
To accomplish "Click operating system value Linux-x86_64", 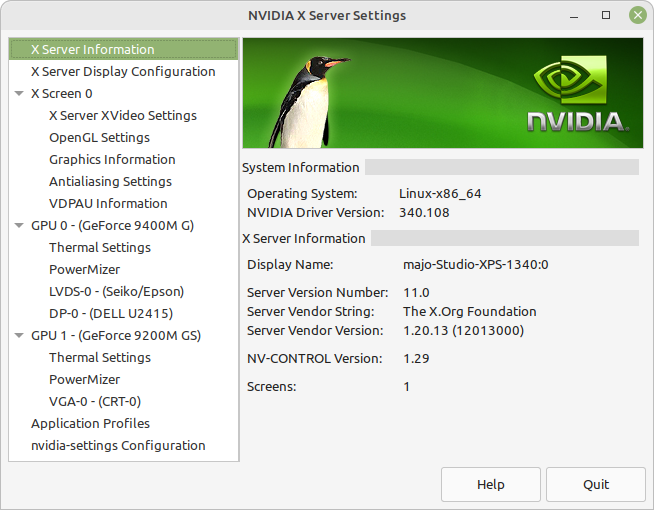I will (x=440, y=194).
